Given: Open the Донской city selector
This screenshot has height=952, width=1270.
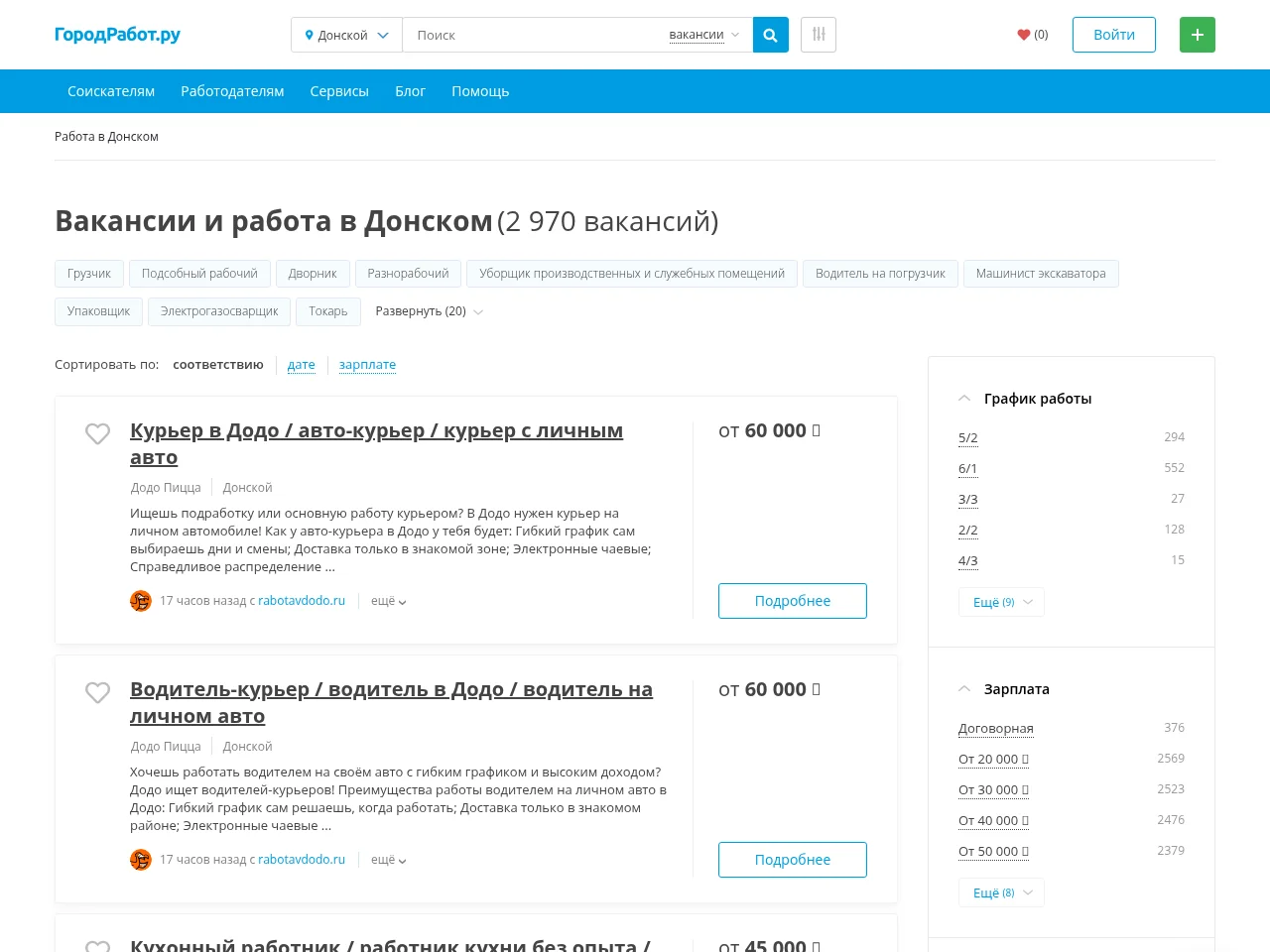Looking at the screenshot, I should pyautogui.click(x=346, y=35).
